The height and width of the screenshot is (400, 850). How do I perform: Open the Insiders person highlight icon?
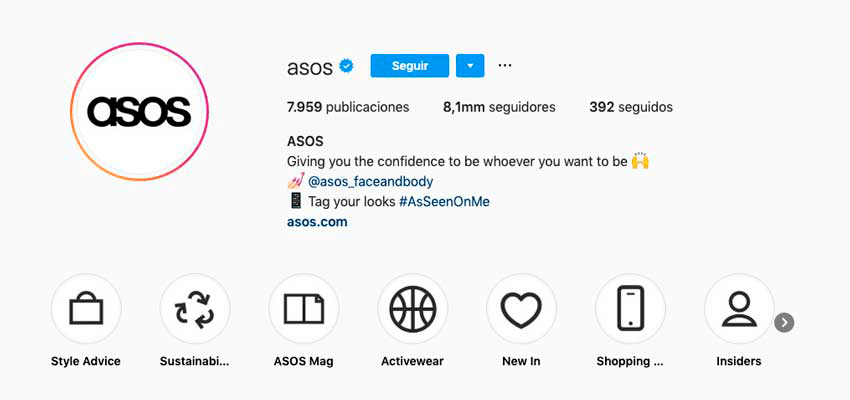(x=739, y=309)
